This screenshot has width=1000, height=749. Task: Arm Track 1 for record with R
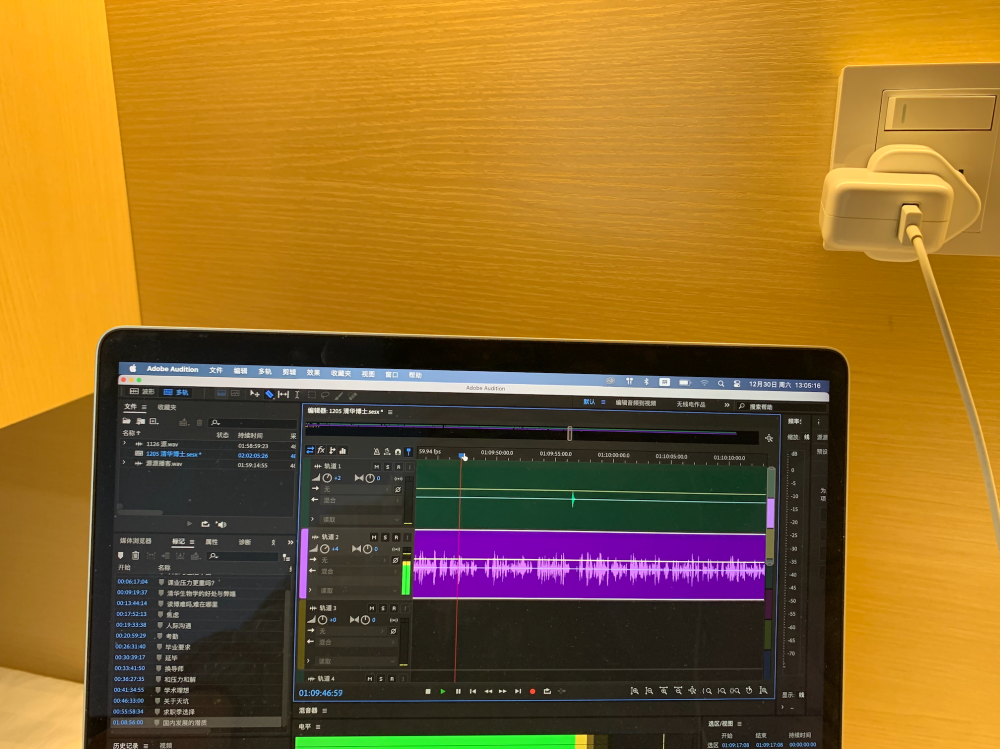pos(399,467)
